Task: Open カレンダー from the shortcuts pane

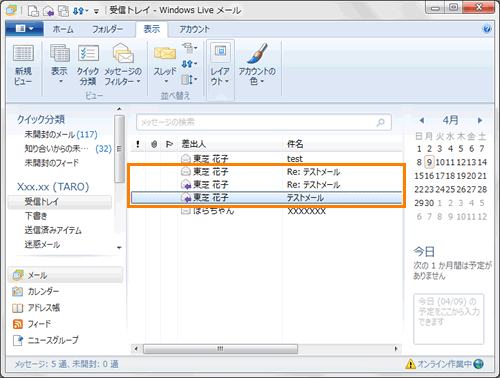Action: (x=36, y=292)
